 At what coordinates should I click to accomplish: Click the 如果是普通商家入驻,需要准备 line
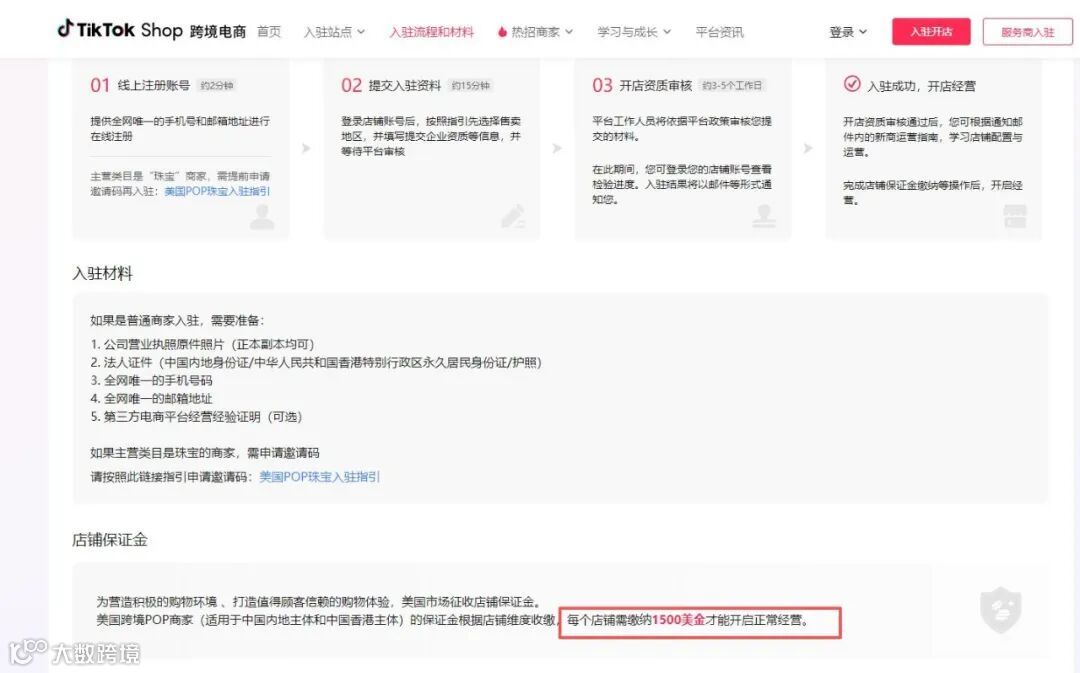pos(177,320)
